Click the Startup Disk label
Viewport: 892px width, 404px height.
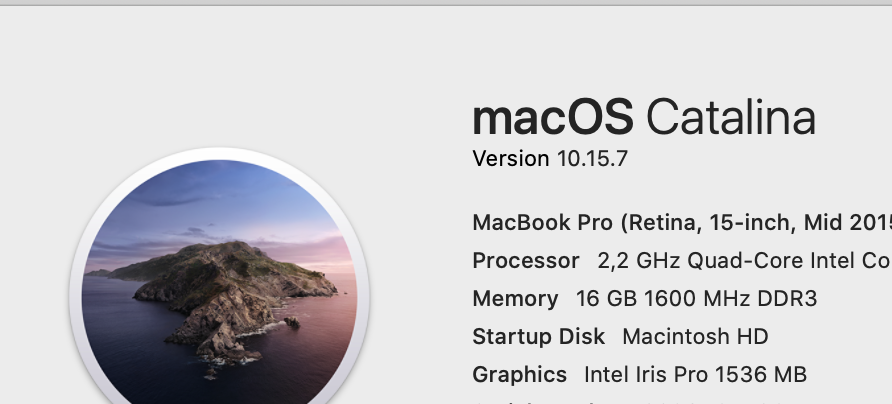(x=538, y=336)
